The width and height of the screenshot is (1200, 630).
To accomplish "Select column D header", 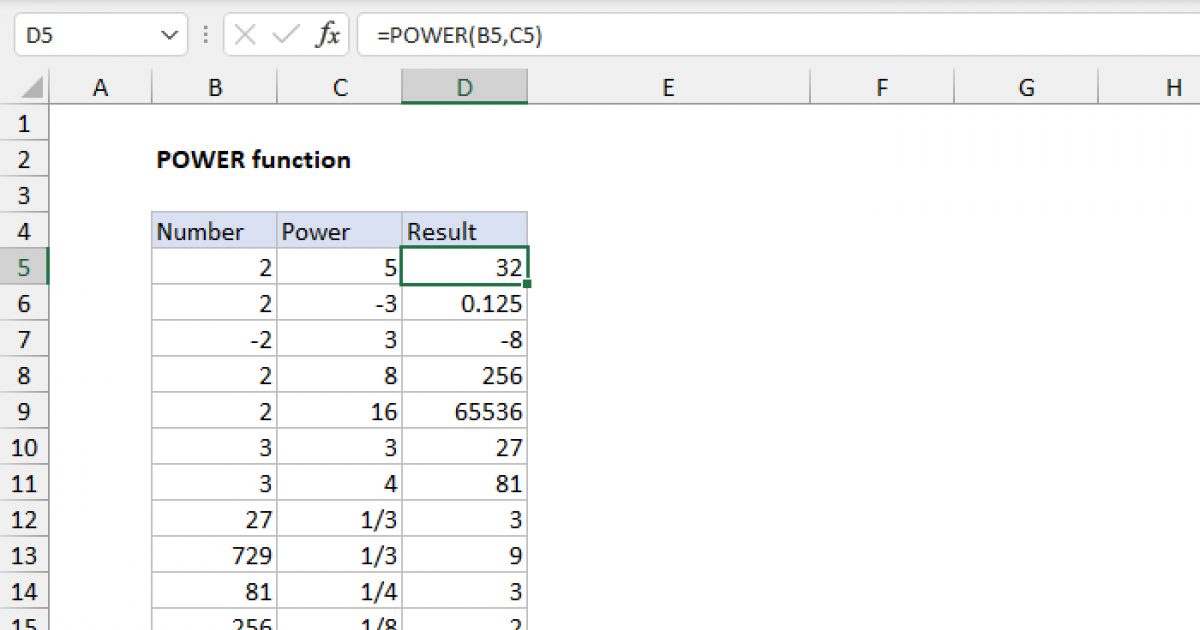I will [464, 87].
